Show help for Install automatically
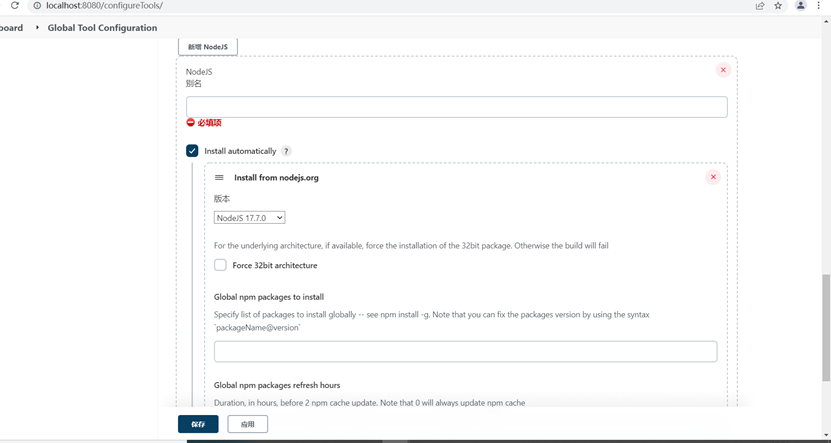This screenshot has width=831, height=443. (x=286, y=151)
